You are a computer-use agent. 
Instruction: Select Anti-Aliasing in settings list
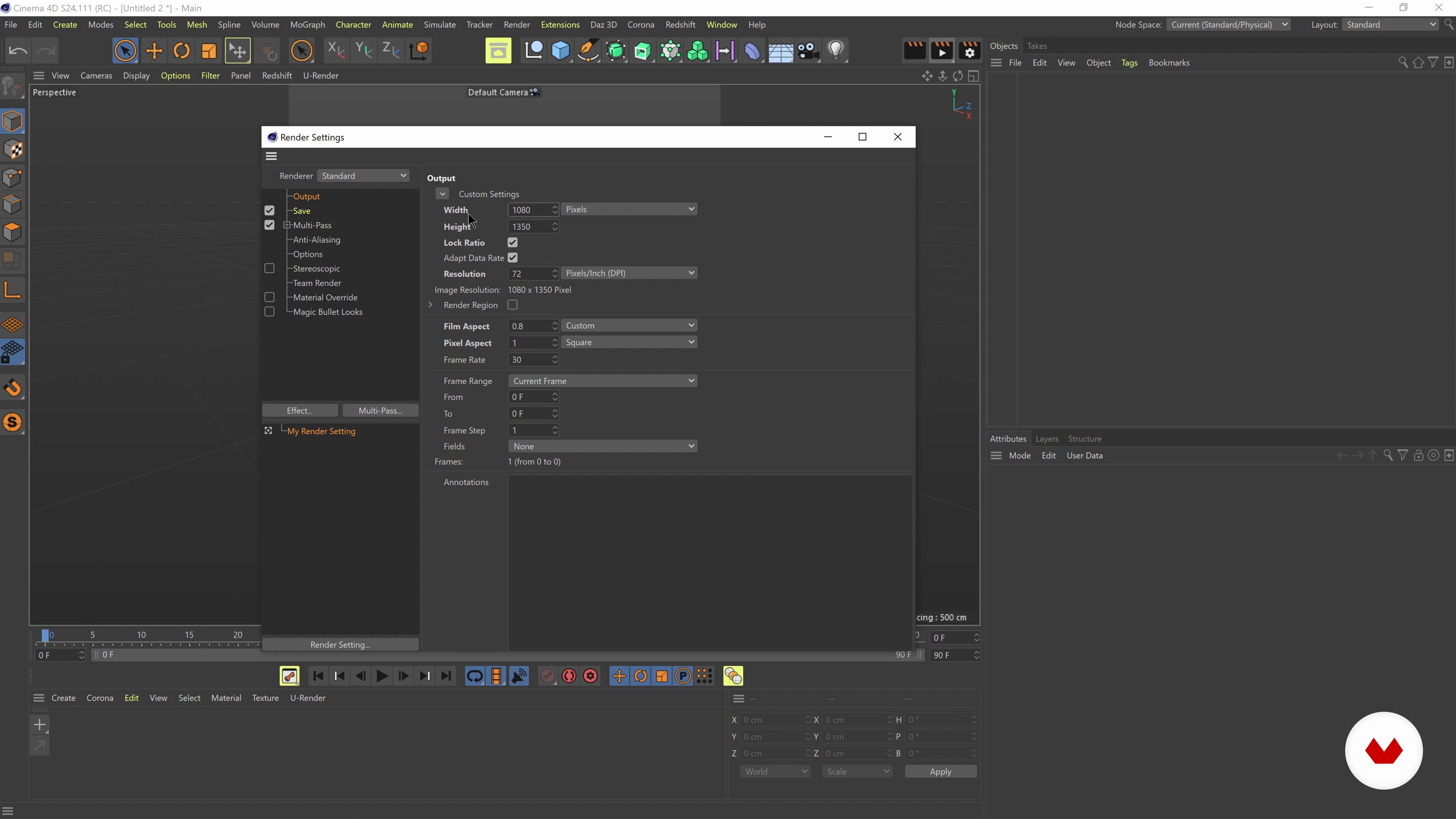[x=317, y=240]
